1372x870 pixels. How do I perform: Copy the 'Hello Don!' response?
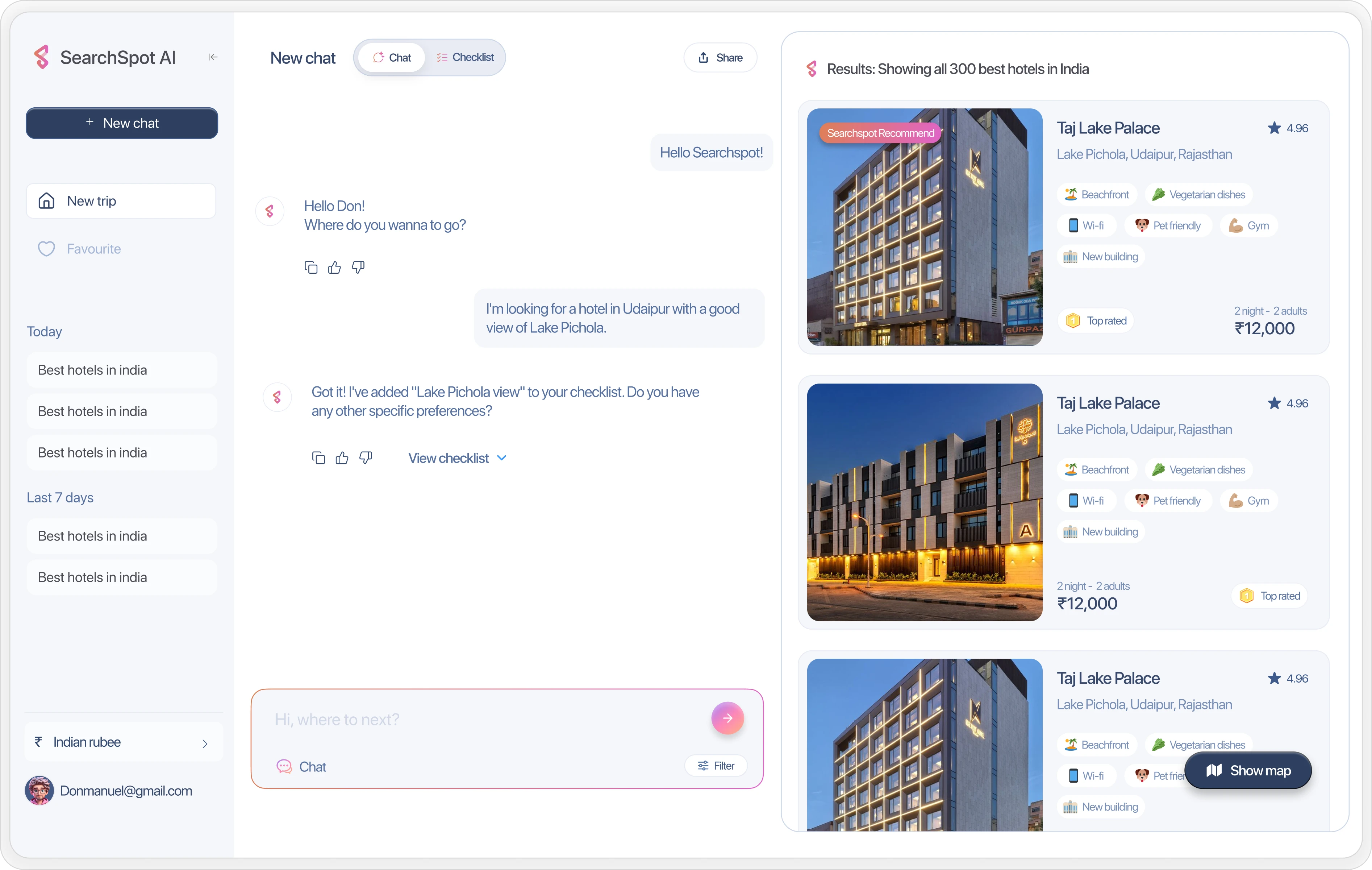(x=310, y=268)
